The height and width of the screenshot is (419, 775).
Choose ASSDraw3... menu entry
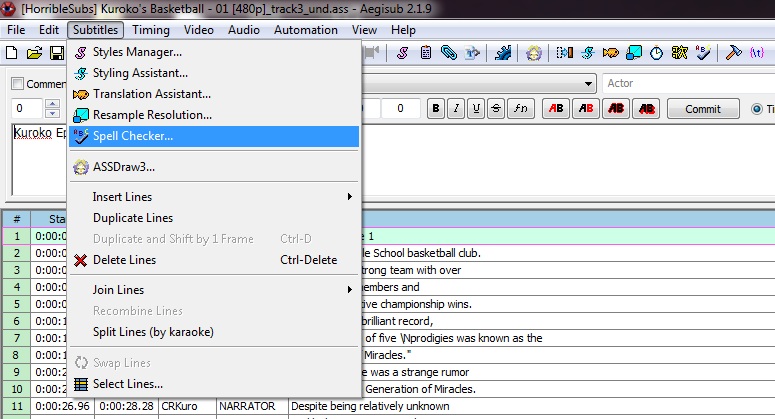(x=214, y=167)
